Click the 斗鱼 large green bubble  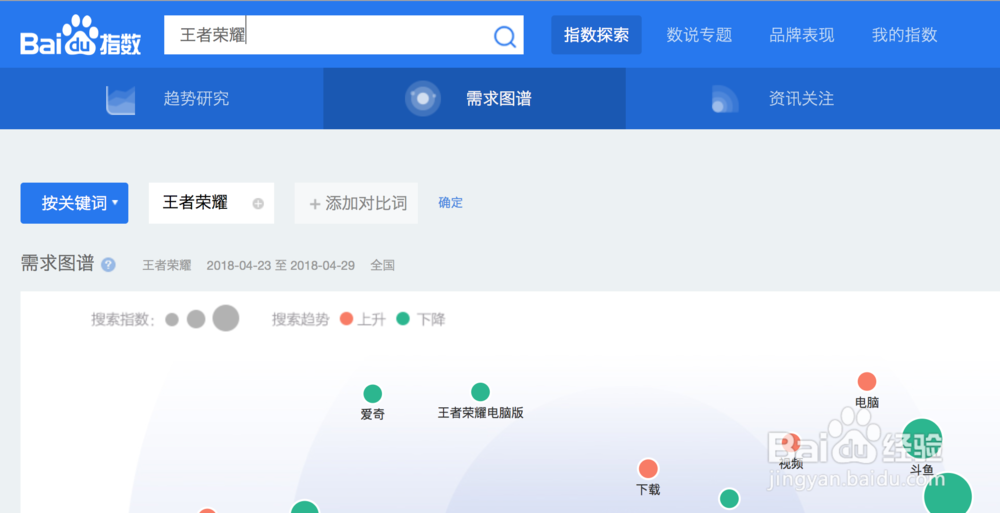coord(922,439)
